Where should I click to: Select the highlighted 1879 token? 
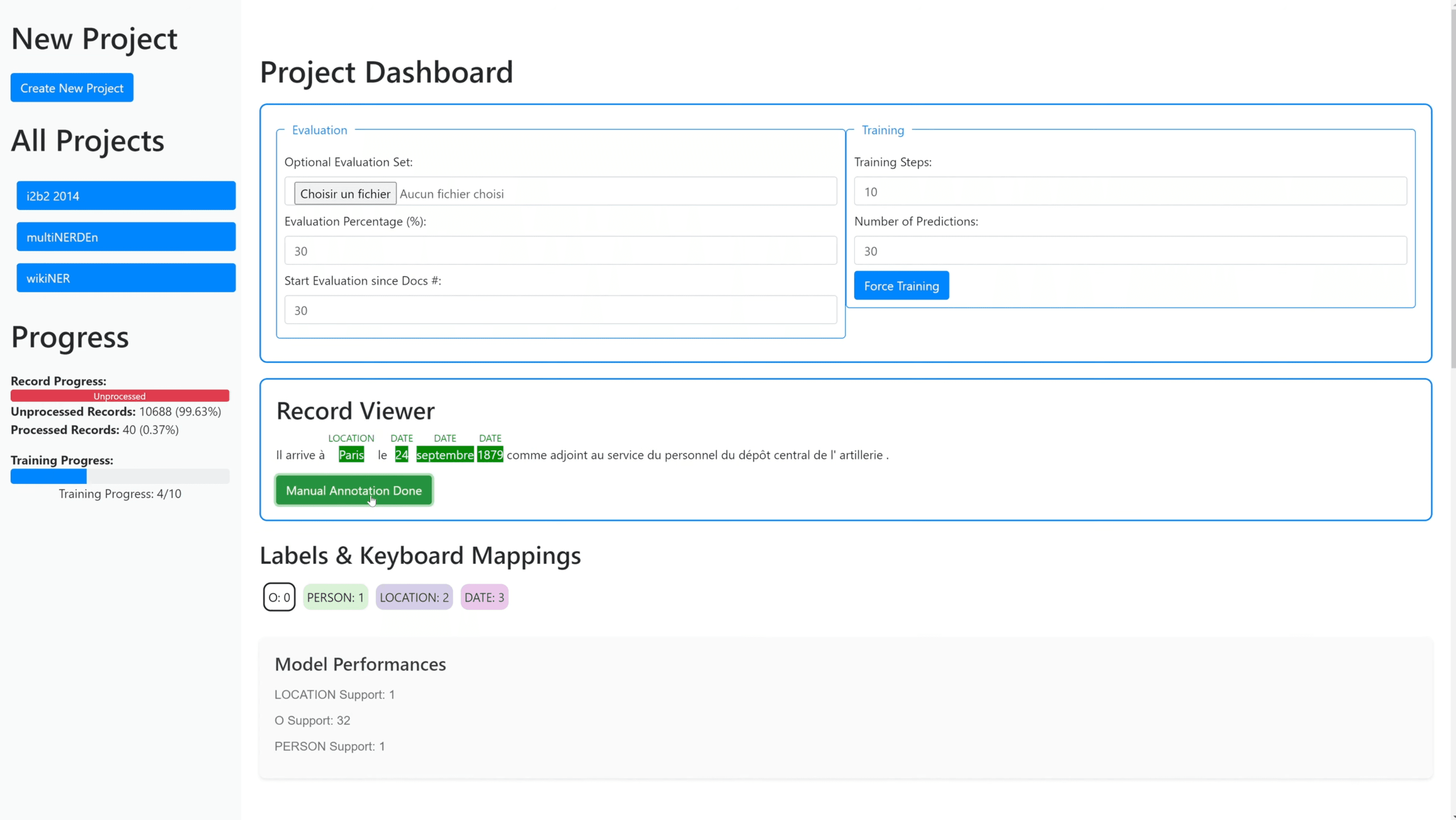pos(490,455)
